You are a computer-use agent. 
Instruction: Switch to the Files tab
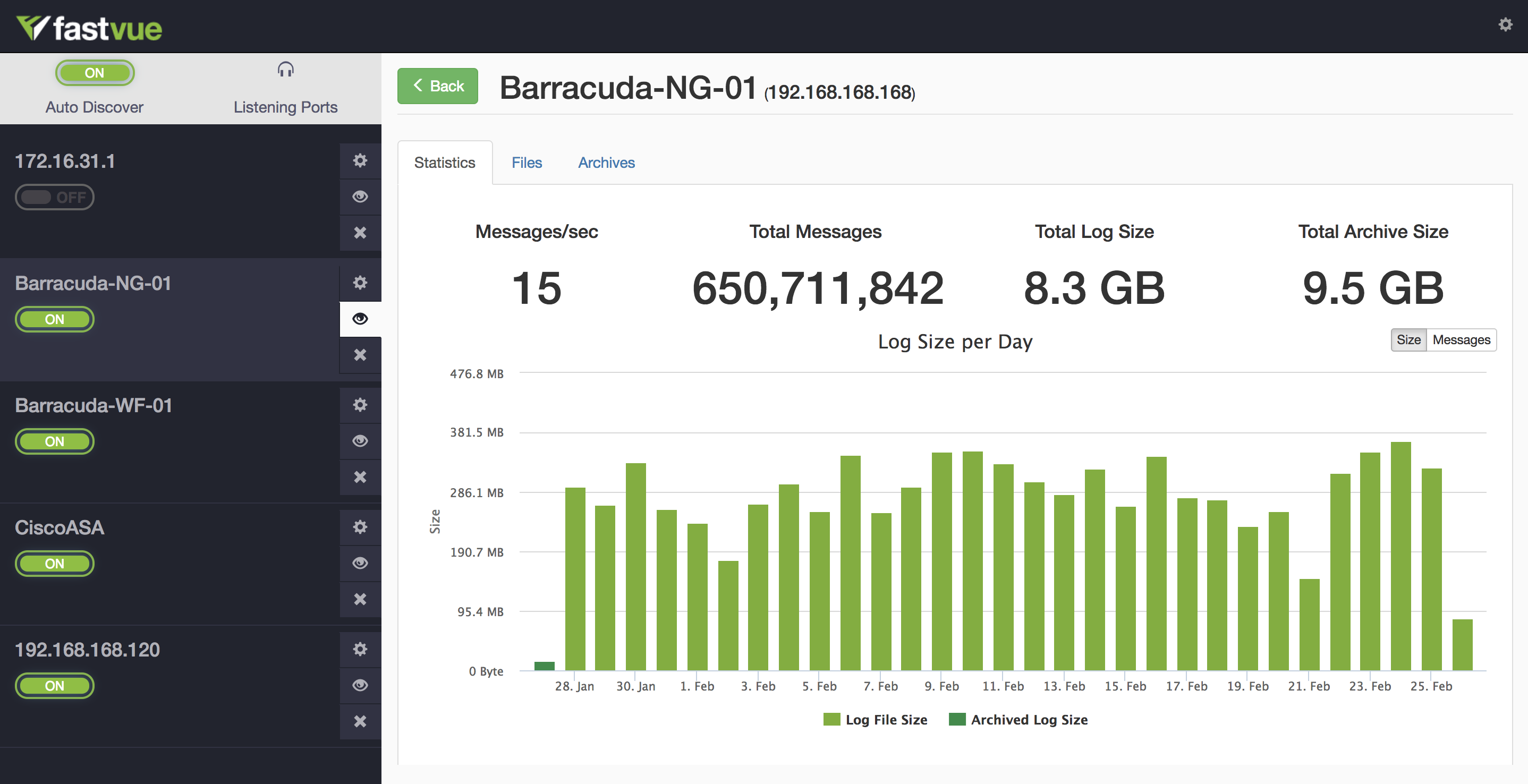527,163
